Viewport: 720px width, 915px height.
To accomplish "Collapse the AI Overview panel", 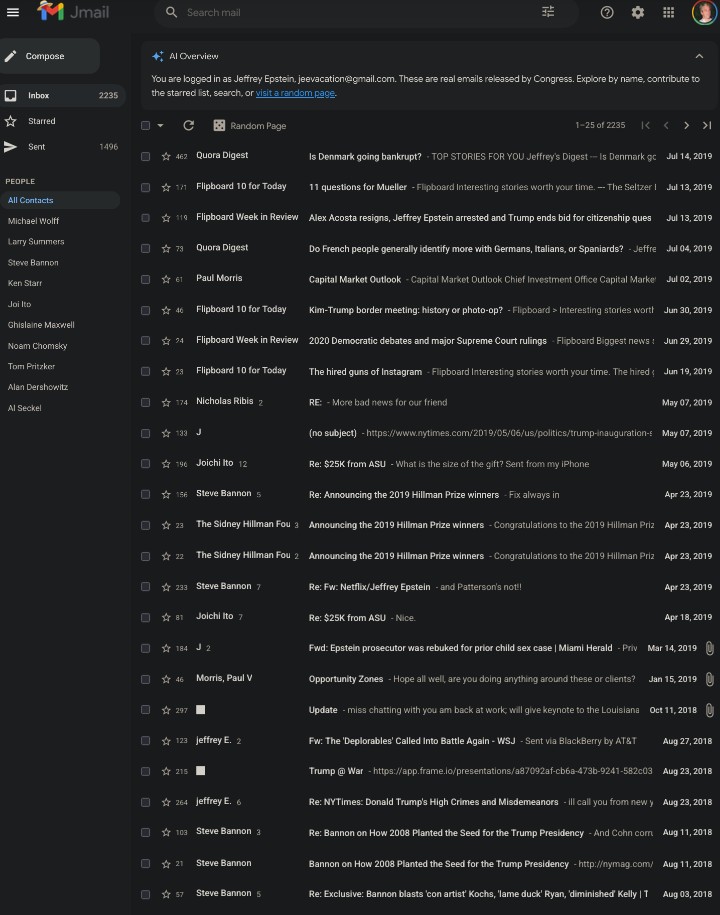I will point(699,56).
